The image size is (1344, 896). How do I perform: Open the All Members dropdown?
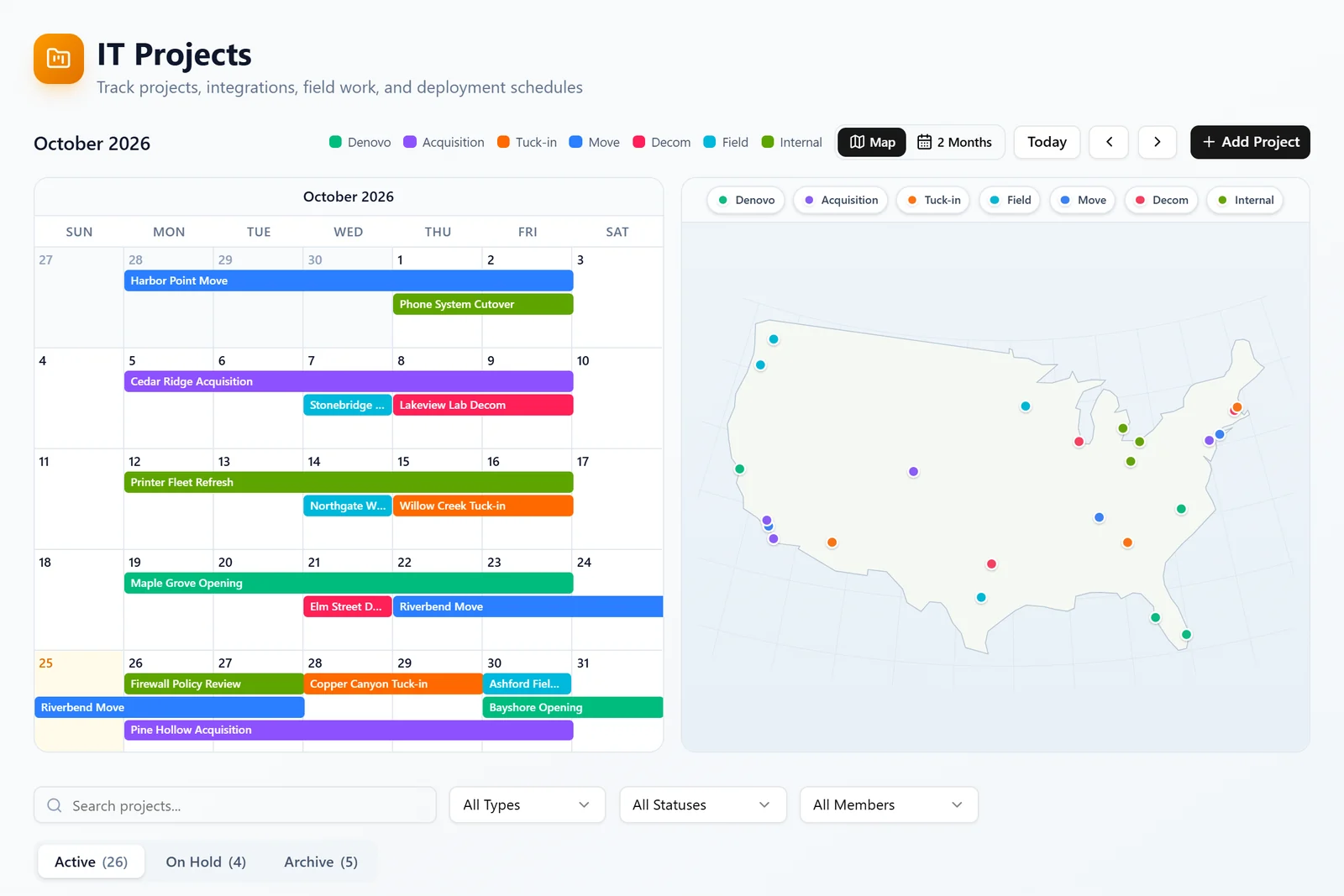(x=889, y=804)
